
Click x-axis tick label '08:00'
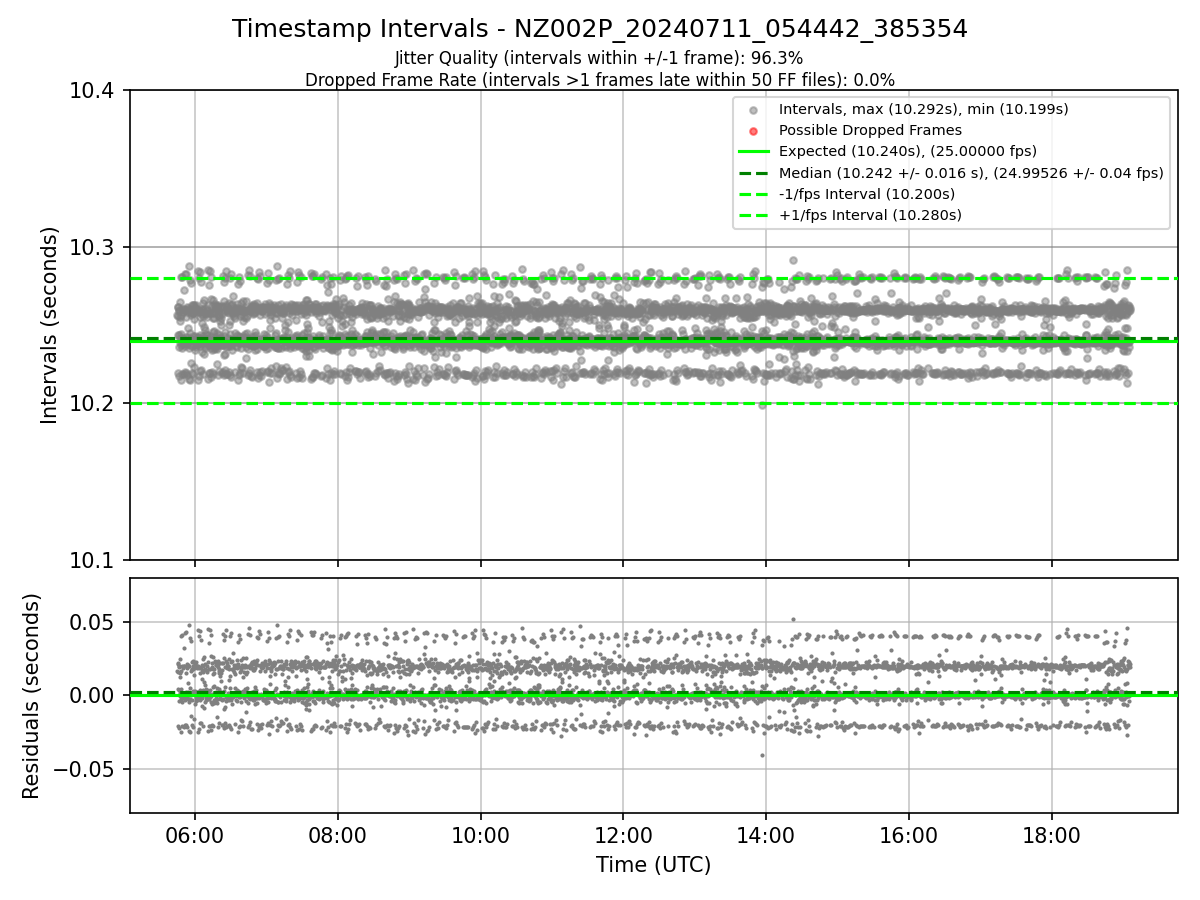click(x=337, y=836)
